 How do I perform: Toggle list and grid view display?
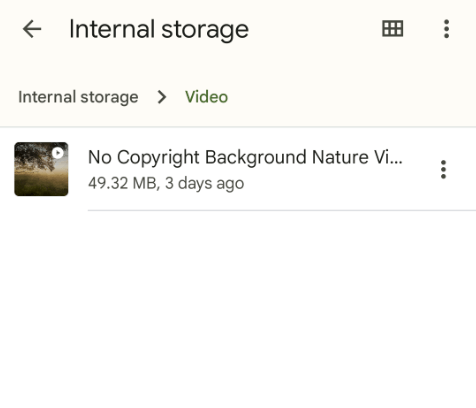pyautogui.click(x=392, y=29)
